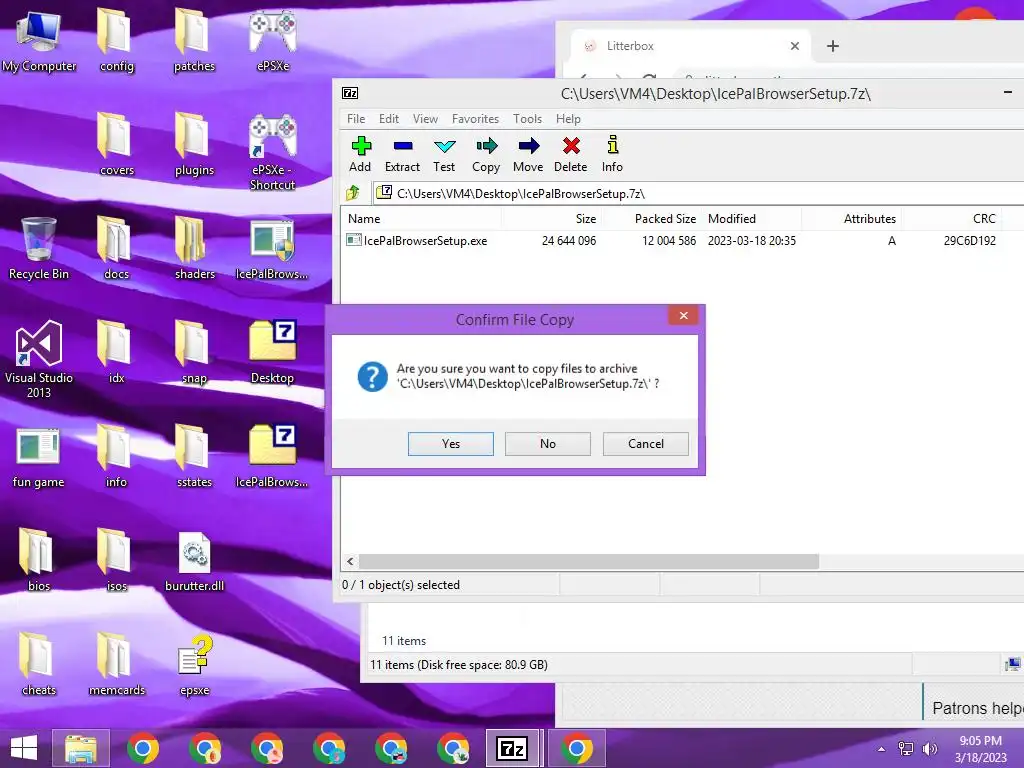Image resolution: width=1024 pixels, height=768 pixels.
Task: Switch to the Litterbox browser tab
Action: [x=691, y=46]
